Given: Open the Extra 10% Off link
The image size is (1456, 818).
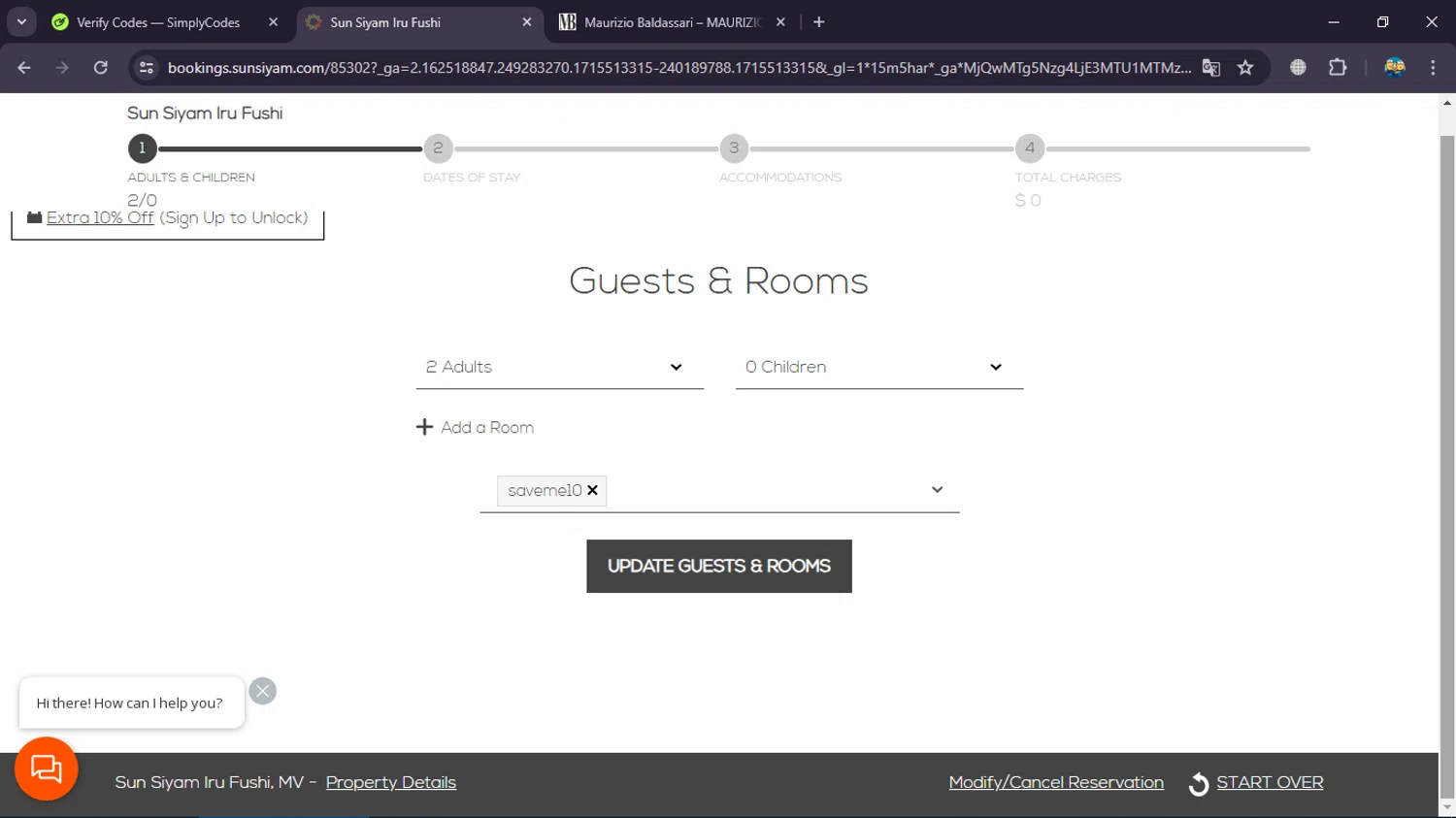Looking at the screenshot, I should pyautogui.click(x=100, y=218).
